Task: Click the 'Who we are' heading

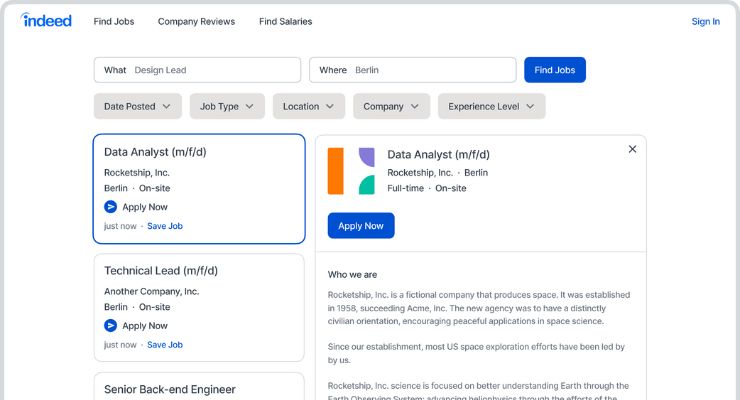Action: [352, 275]
